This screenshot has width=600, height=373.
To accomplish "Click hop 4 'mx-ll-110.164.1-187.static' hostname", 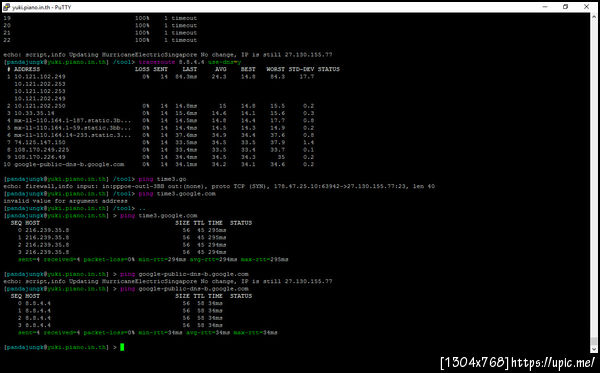I will click(72, 121).
